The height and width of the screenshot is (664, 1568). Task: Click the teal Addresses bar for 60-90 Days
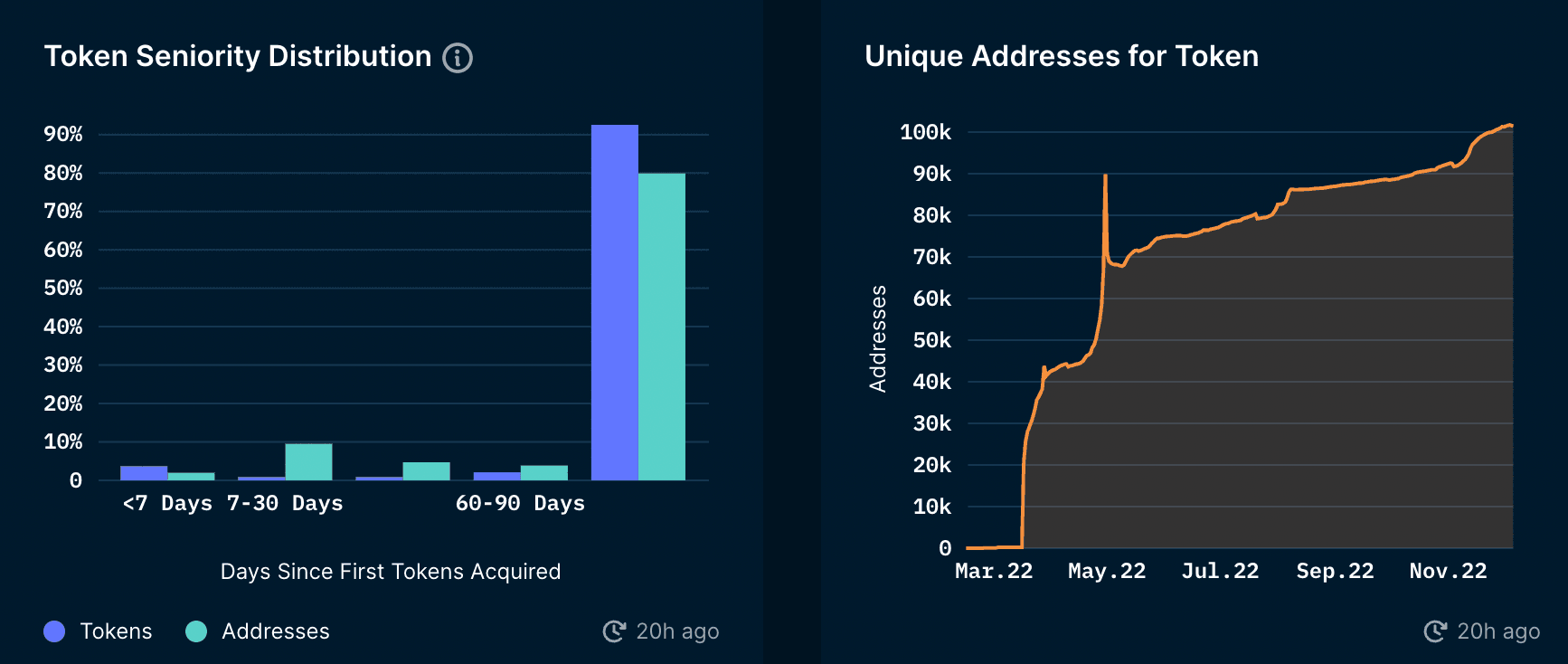point(544,473)
